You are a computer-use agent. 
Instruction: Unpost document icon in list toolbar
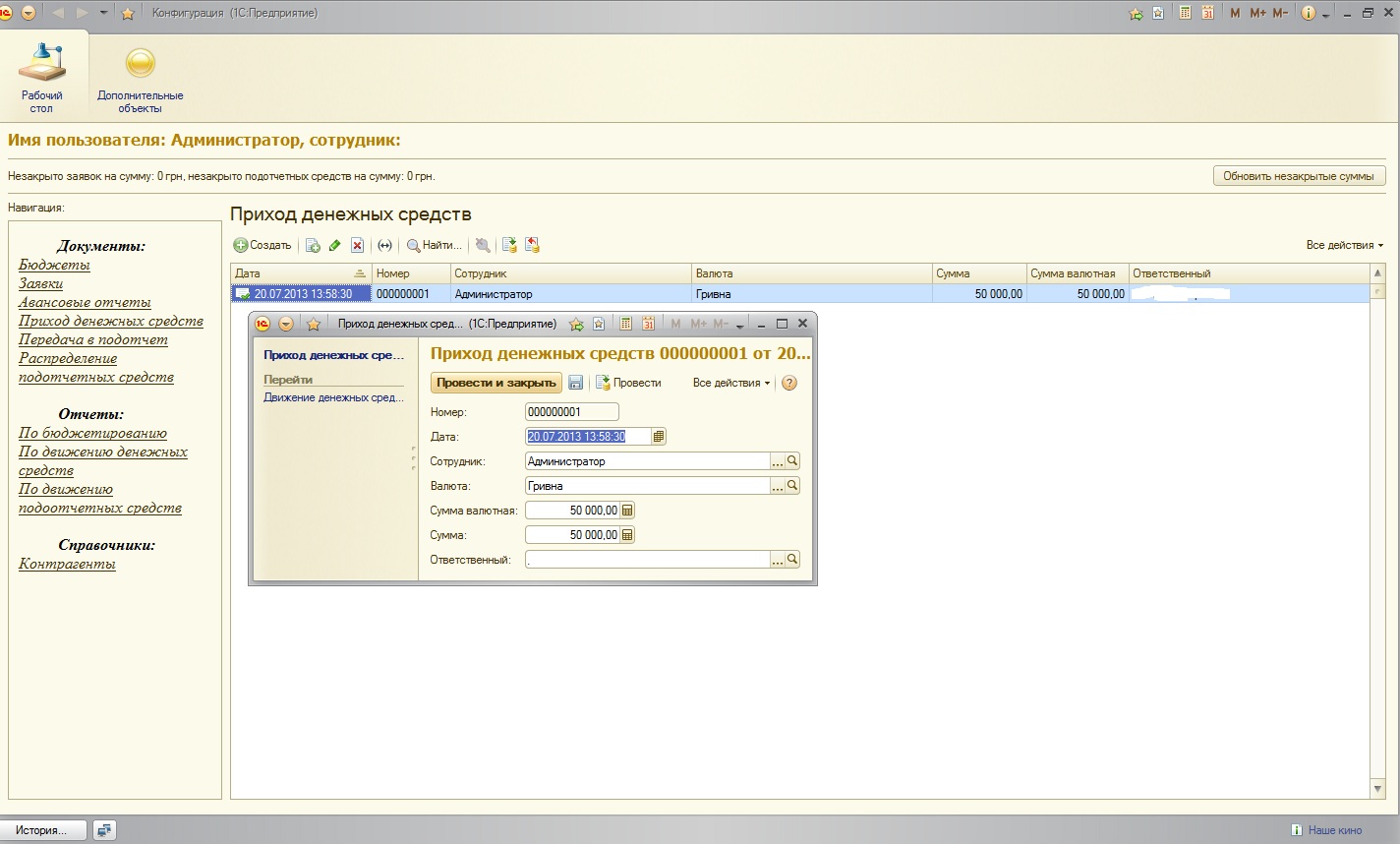coord(532,245)
